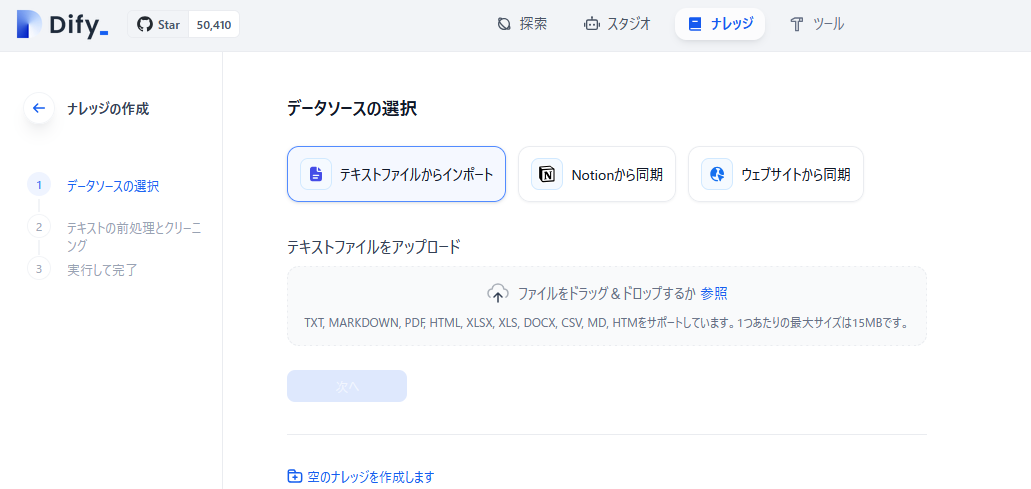
Task: Click the ナレッジの作成 sidebar title
Action: (x=108, y=108)
